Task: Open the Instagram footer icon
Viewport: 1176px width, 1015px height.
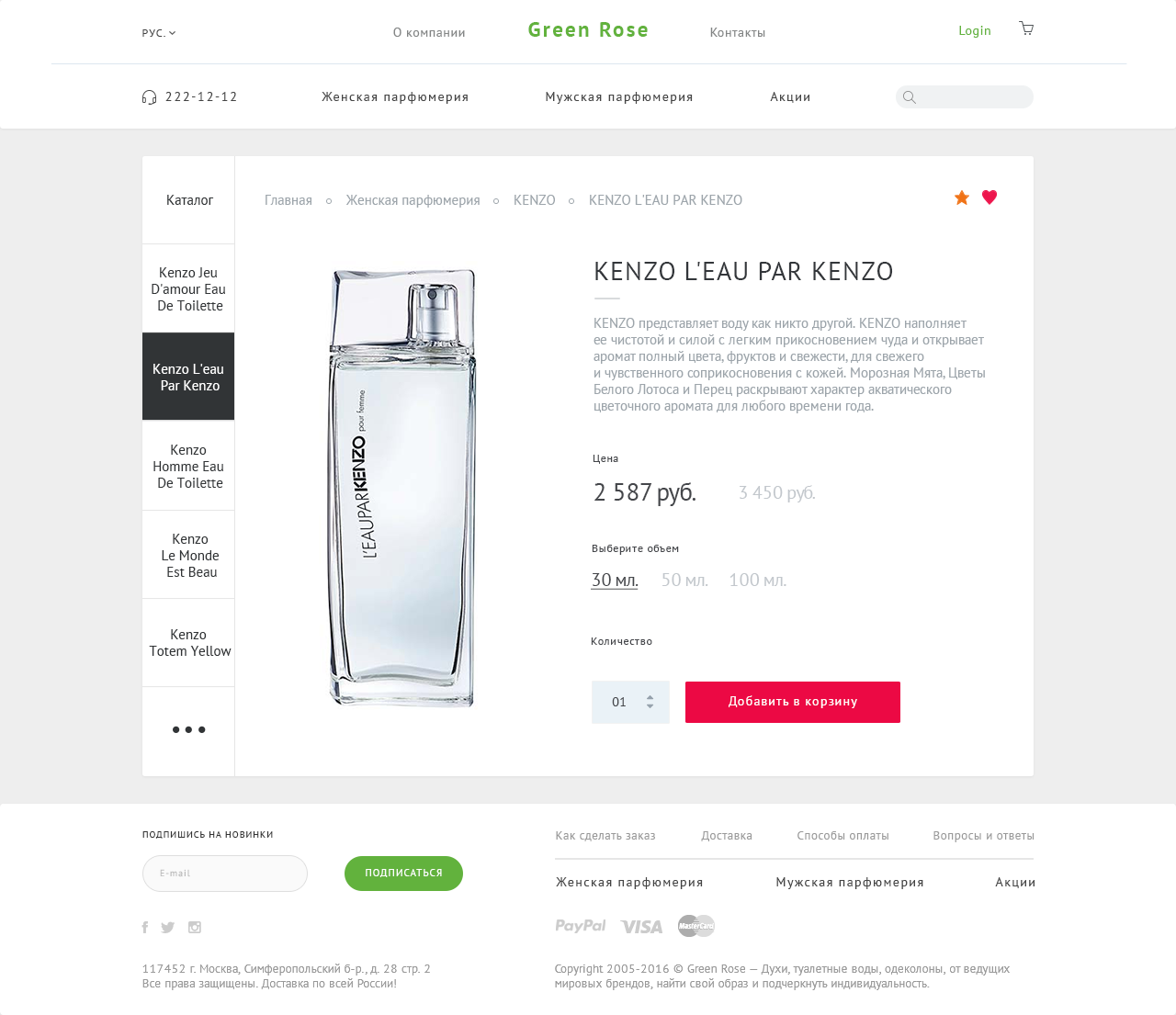Action: 195,928
